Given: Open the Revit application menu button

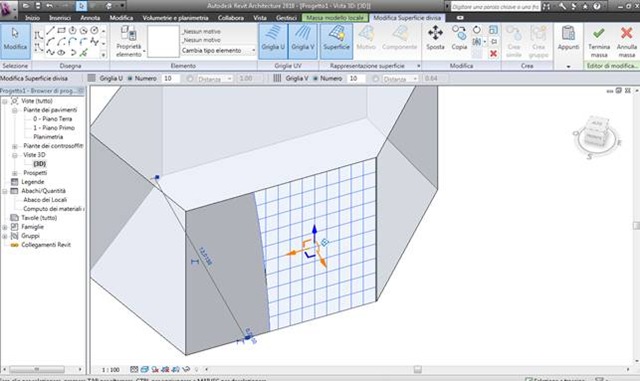Looking at the screenshot, I should [x=8, y=9].
